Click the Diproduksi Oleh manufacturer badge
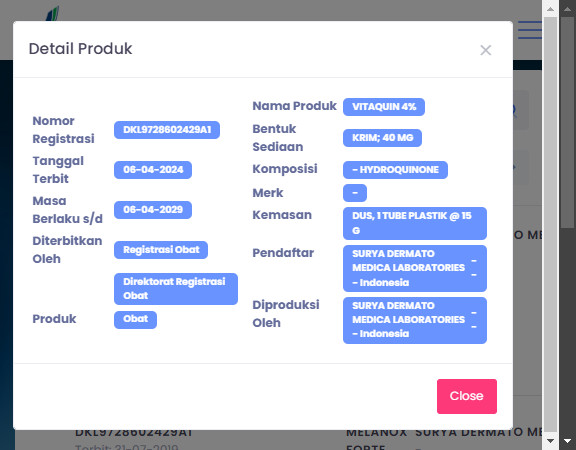 415,320
